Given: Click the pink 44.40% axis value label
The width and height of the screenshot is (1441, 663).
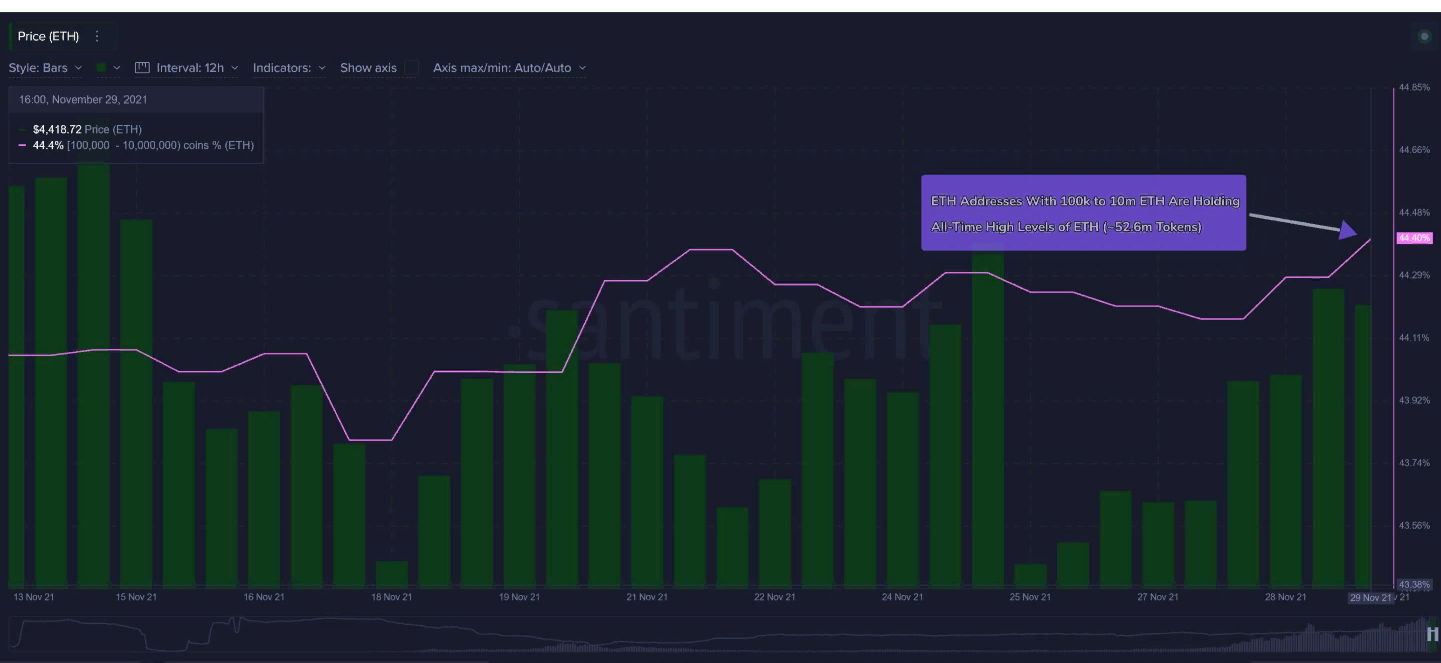Looking at the screenshot, I should [1415, 238].
